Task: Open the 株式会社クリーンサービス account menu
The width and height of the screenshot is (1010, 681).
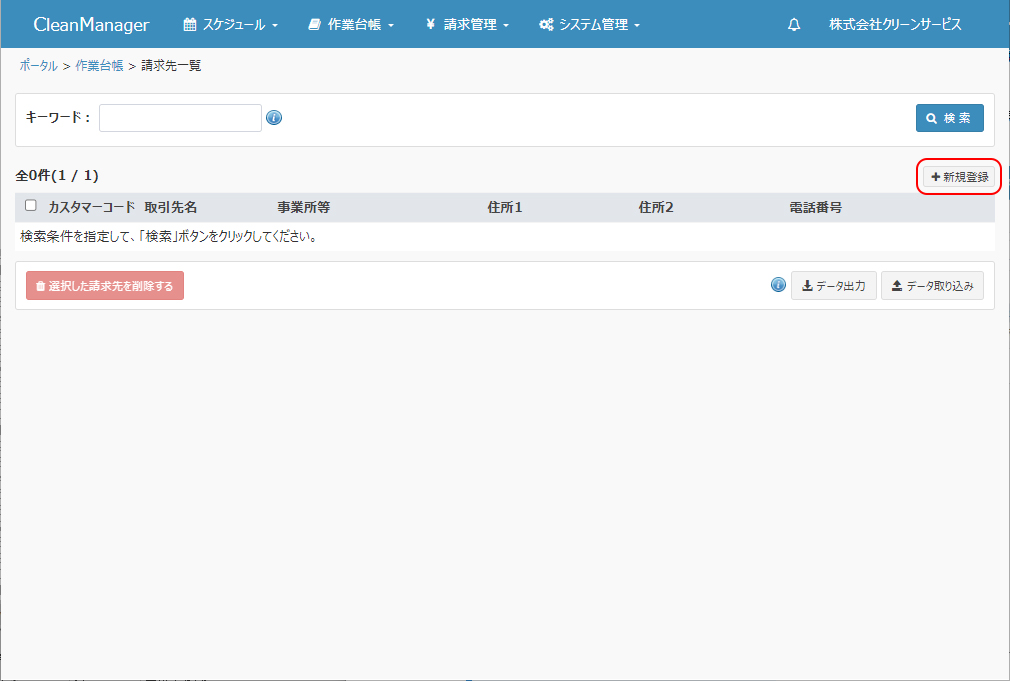Action: [x=895, y=25]
